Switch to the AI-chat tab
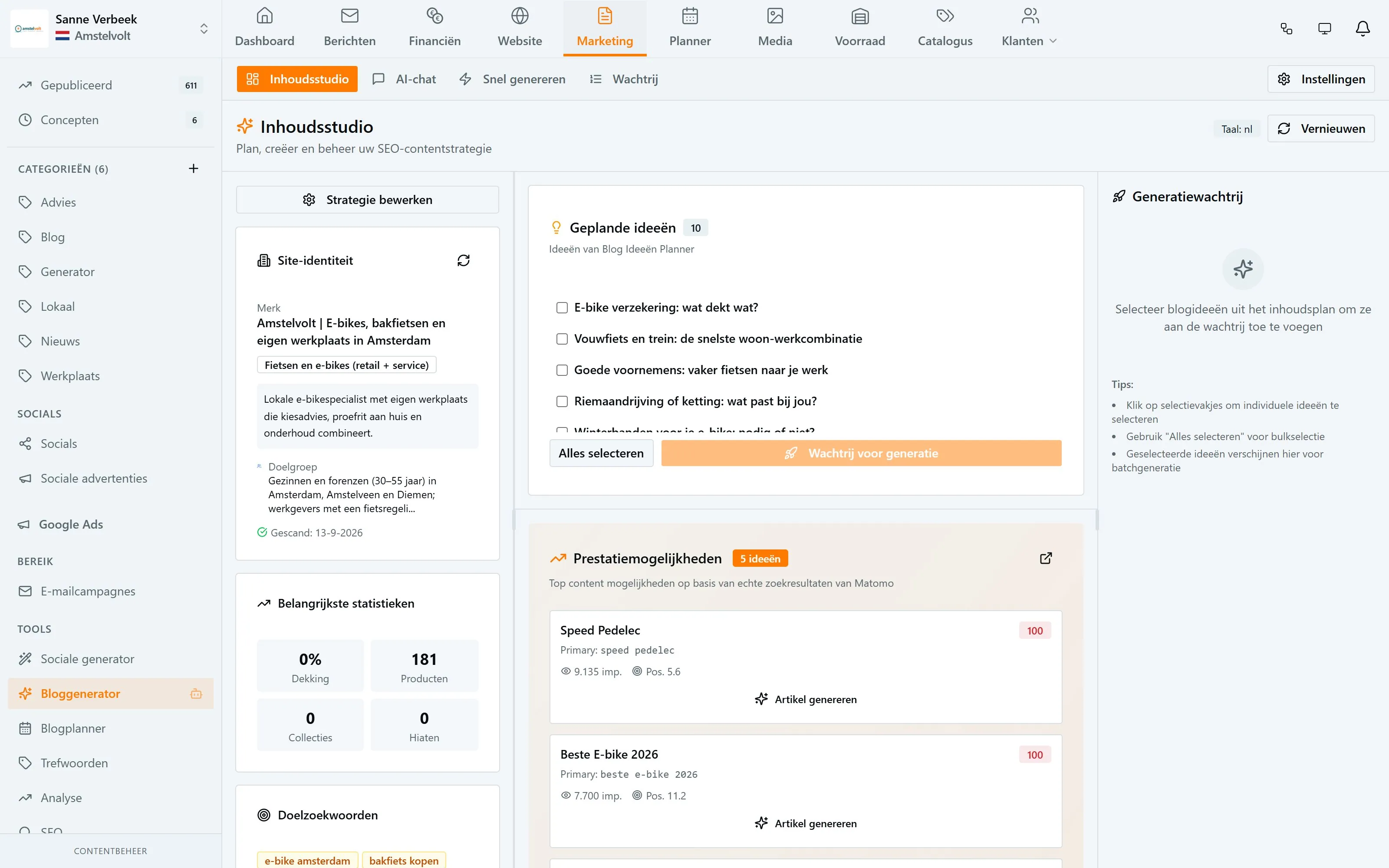The image size is (1389, 868). coord(405,79)
